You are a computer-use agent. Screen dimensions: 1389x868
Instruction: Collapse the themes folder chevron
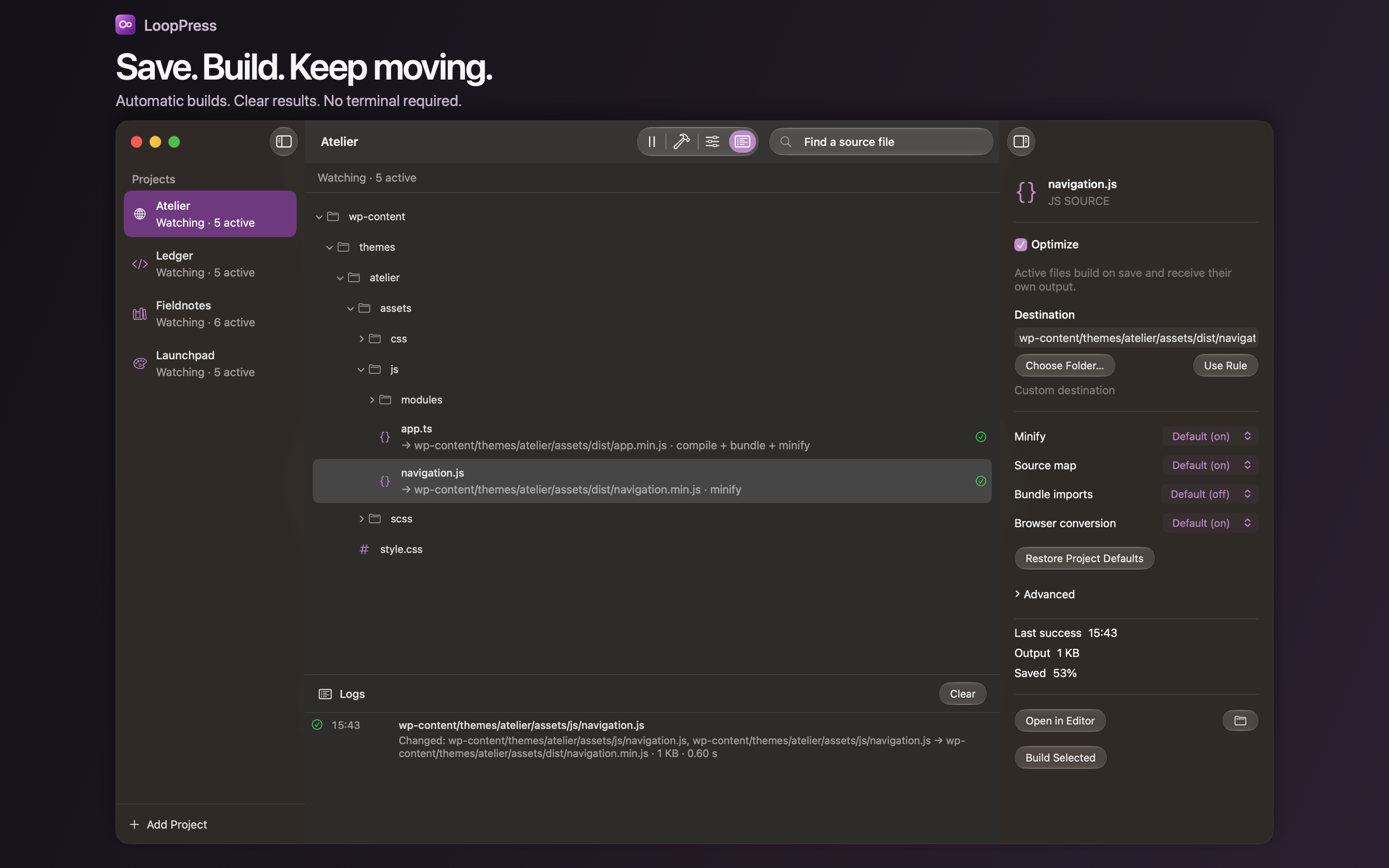click(x=329, y=247)
